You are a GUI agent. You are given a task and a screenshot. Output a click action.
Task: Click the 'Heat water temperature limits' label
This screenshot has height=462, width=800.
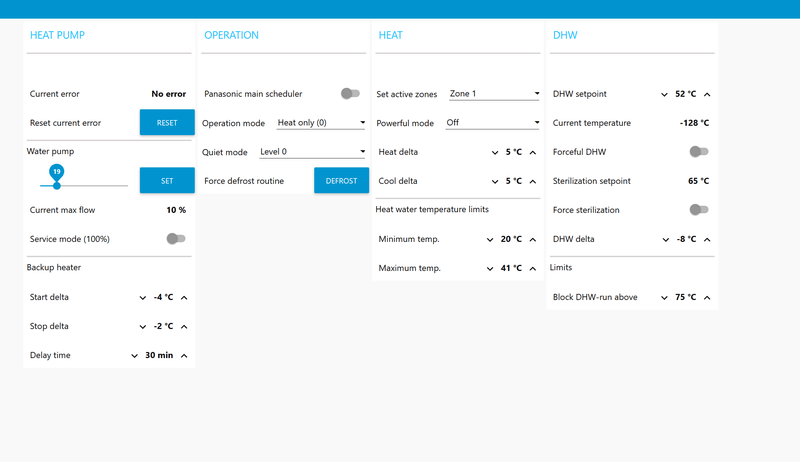(x=432, y=210)
